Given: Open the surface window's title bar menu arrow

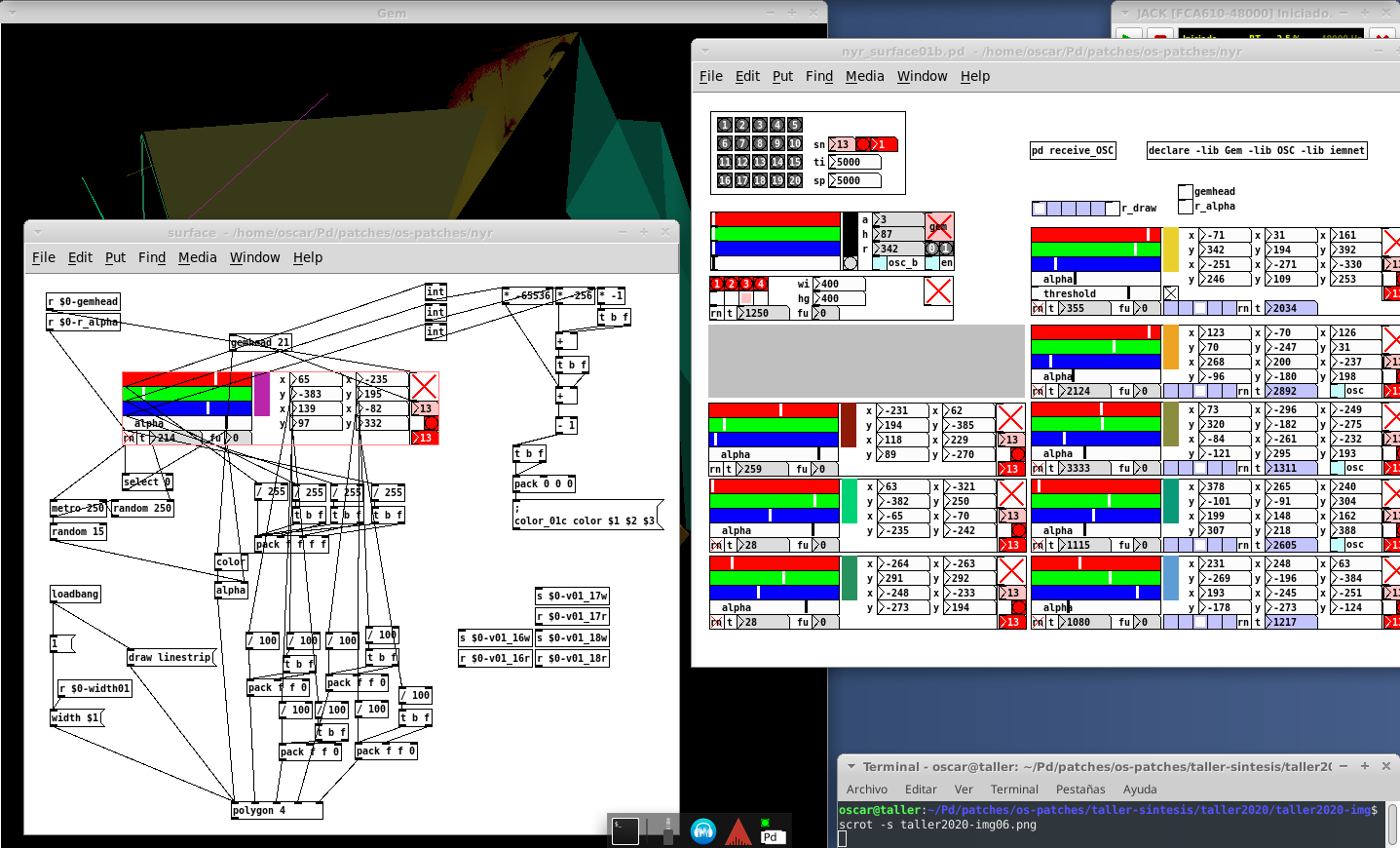Looking at the screenshot, I should point(38,232).
